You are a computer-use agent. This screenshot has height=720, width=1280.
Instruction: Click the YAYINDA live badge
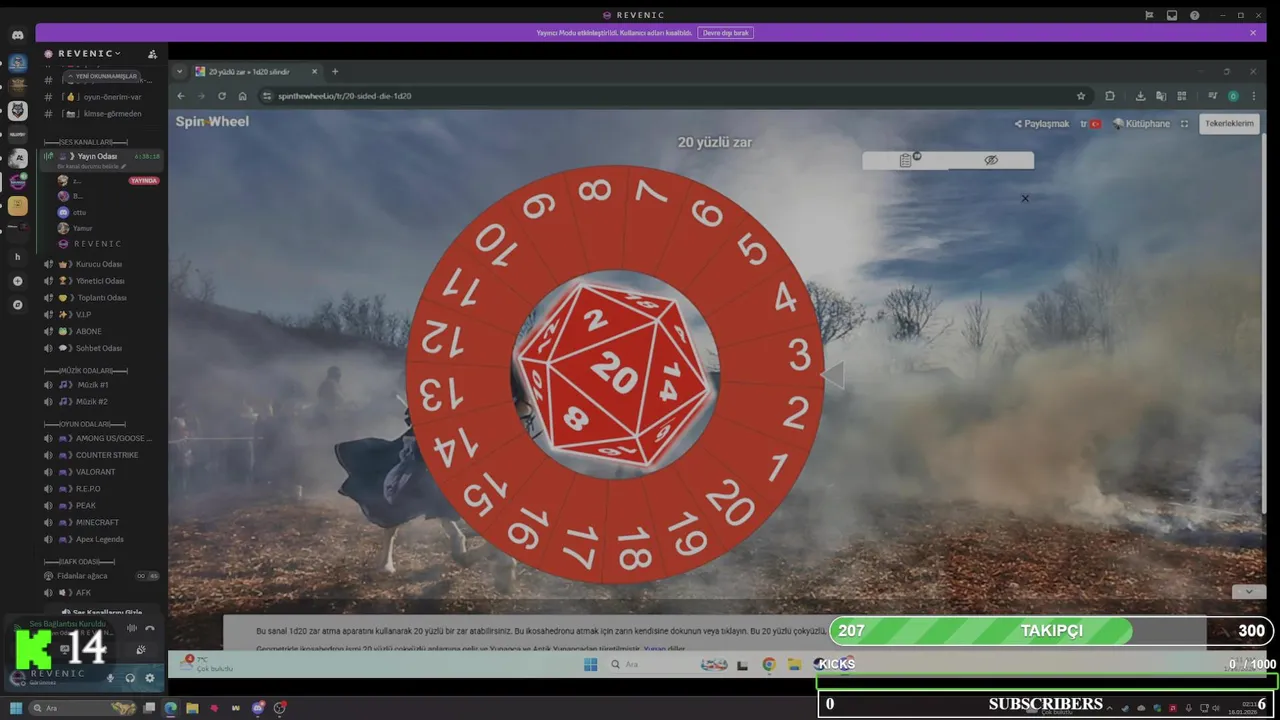[144, 181]
